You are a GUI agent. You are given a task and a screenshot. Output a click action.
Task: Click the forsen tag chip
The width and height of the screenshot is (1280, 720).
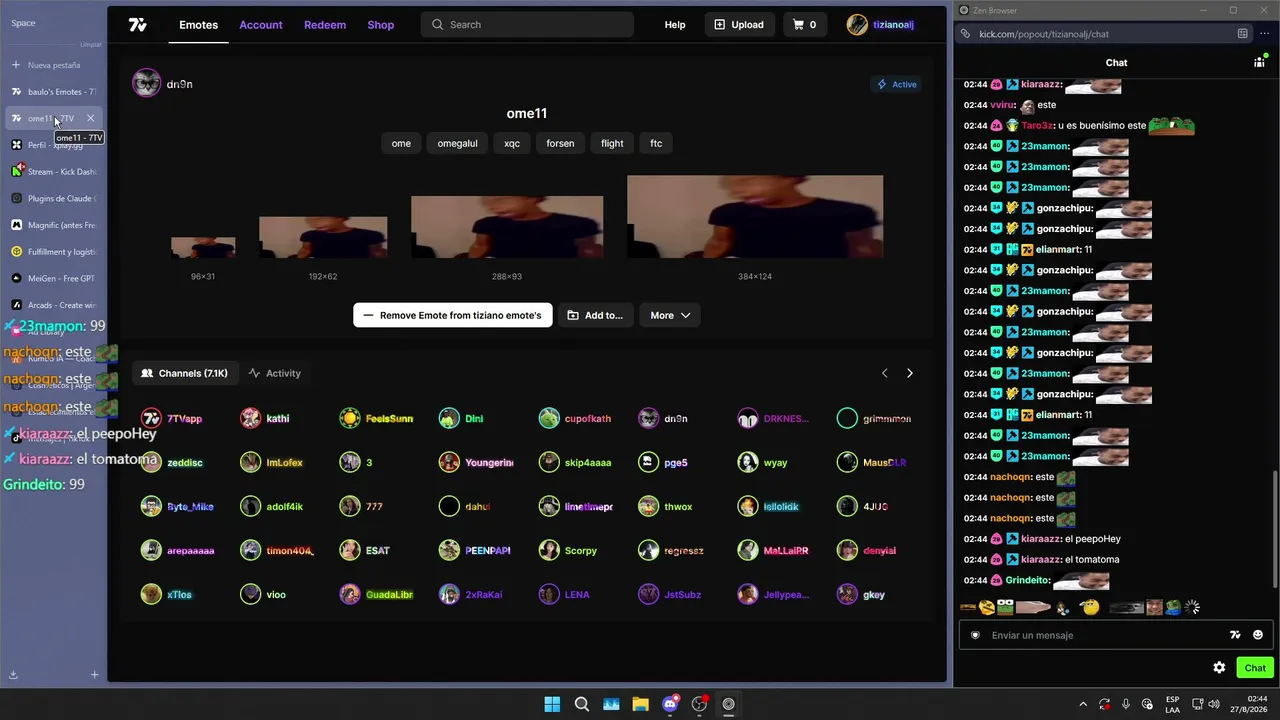coord(560,143)
